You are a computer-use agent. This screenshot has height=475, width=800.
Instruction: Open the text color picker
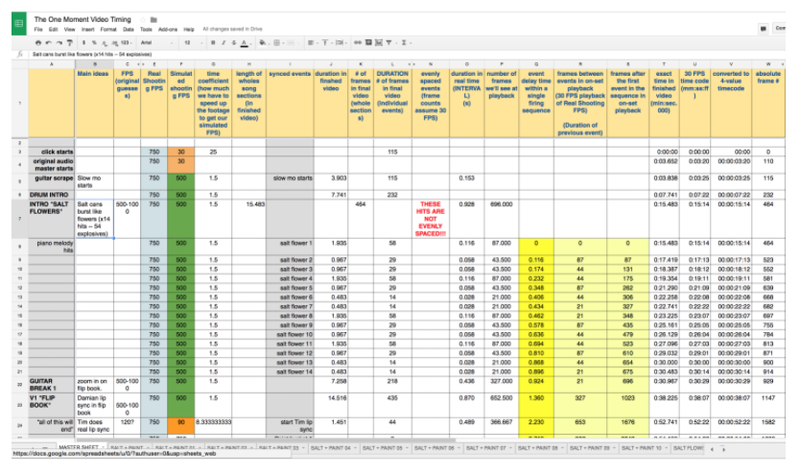pyautogui.click(x=244, y=43)
